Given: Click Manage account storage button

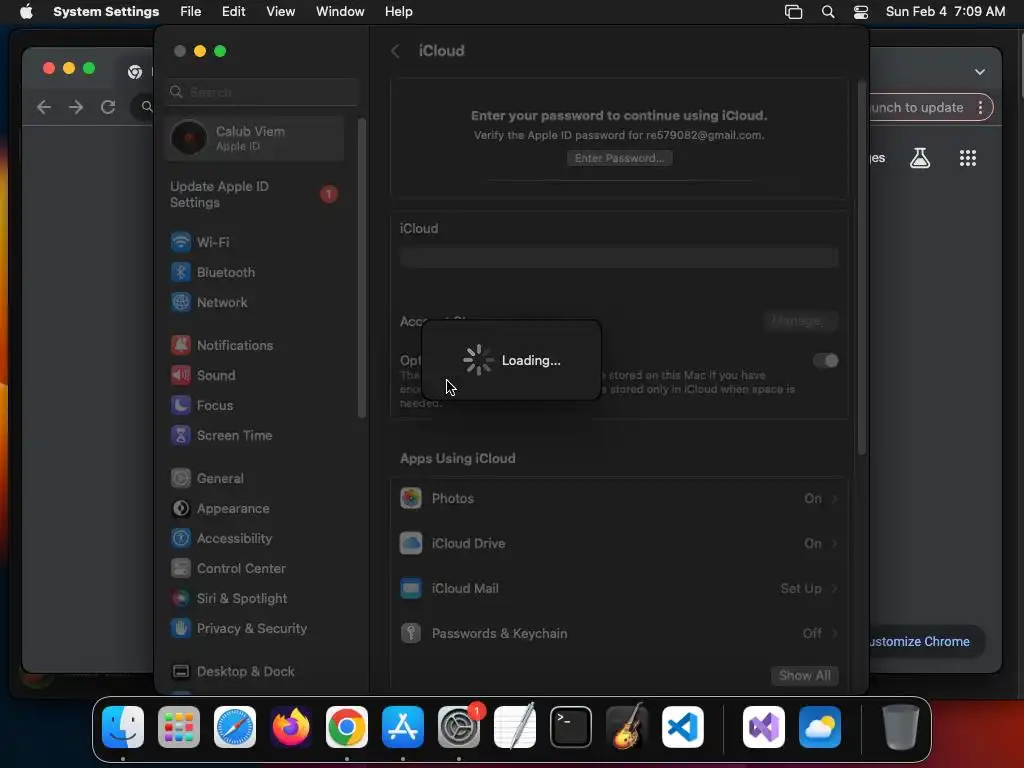Looking at the screenshot, I should point(801,321).
